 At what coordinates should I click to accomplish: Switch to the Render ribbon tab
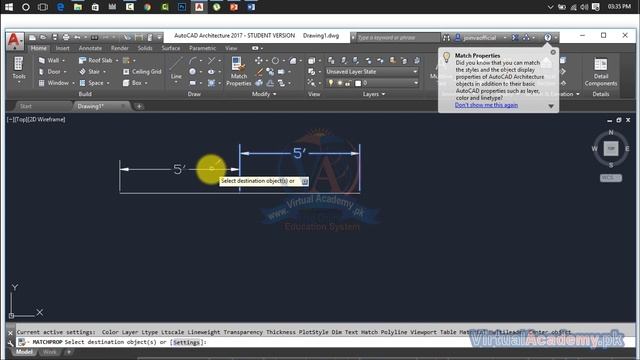pyautogui.click(x=120, y=48)
